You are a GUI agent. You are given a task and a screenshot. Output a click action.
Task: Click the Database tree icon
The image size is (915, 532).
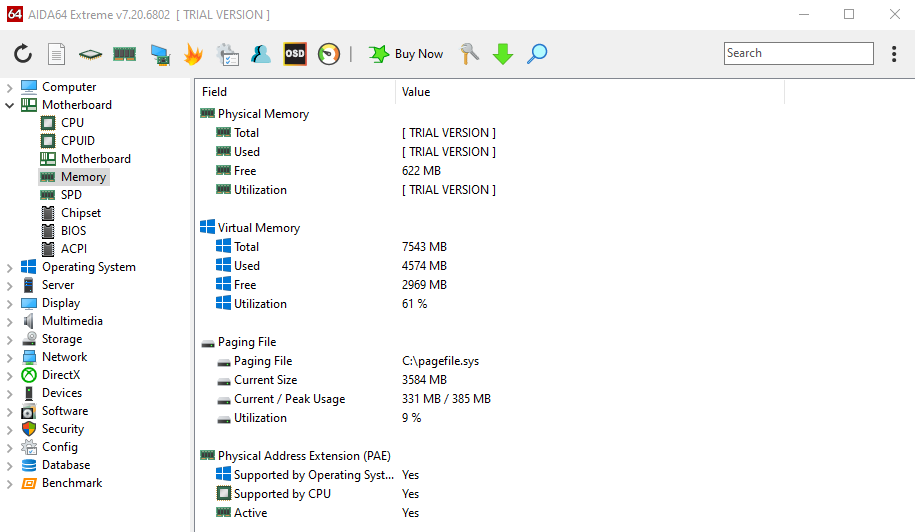click(x=29, y=465)
